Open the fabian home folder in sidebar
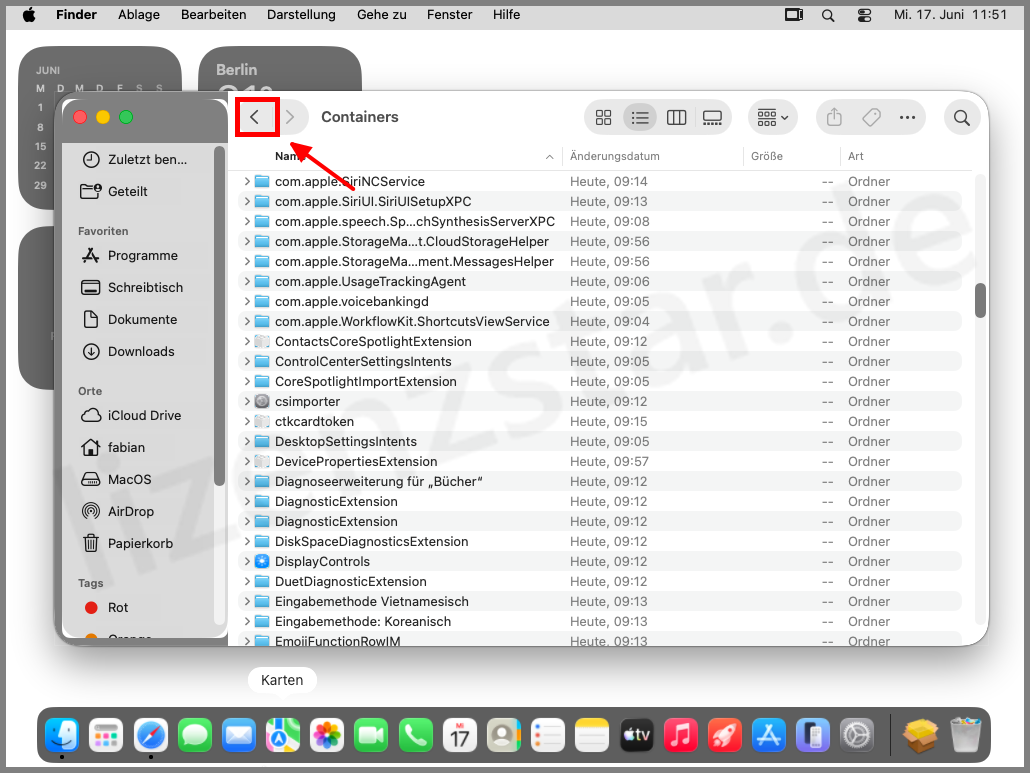 pyautogui.click(x=114, y=447)
